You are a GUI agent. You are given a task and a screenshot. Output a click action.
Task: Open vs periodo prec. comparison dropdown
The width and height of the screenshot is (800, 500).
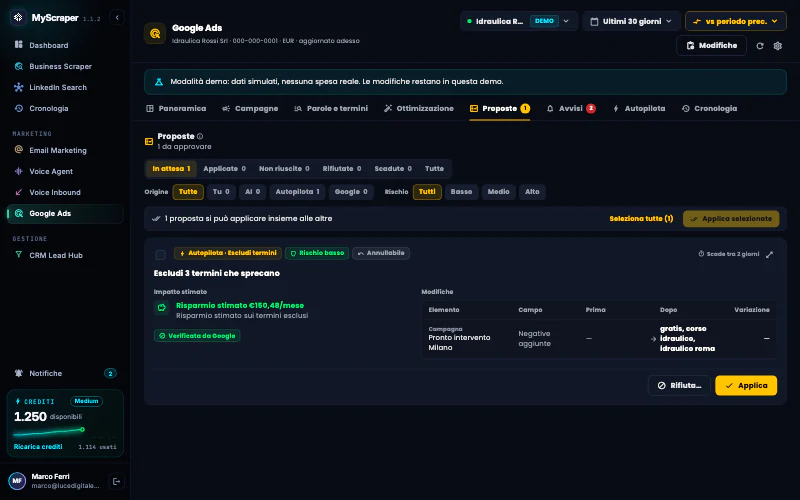click(735, 21)
